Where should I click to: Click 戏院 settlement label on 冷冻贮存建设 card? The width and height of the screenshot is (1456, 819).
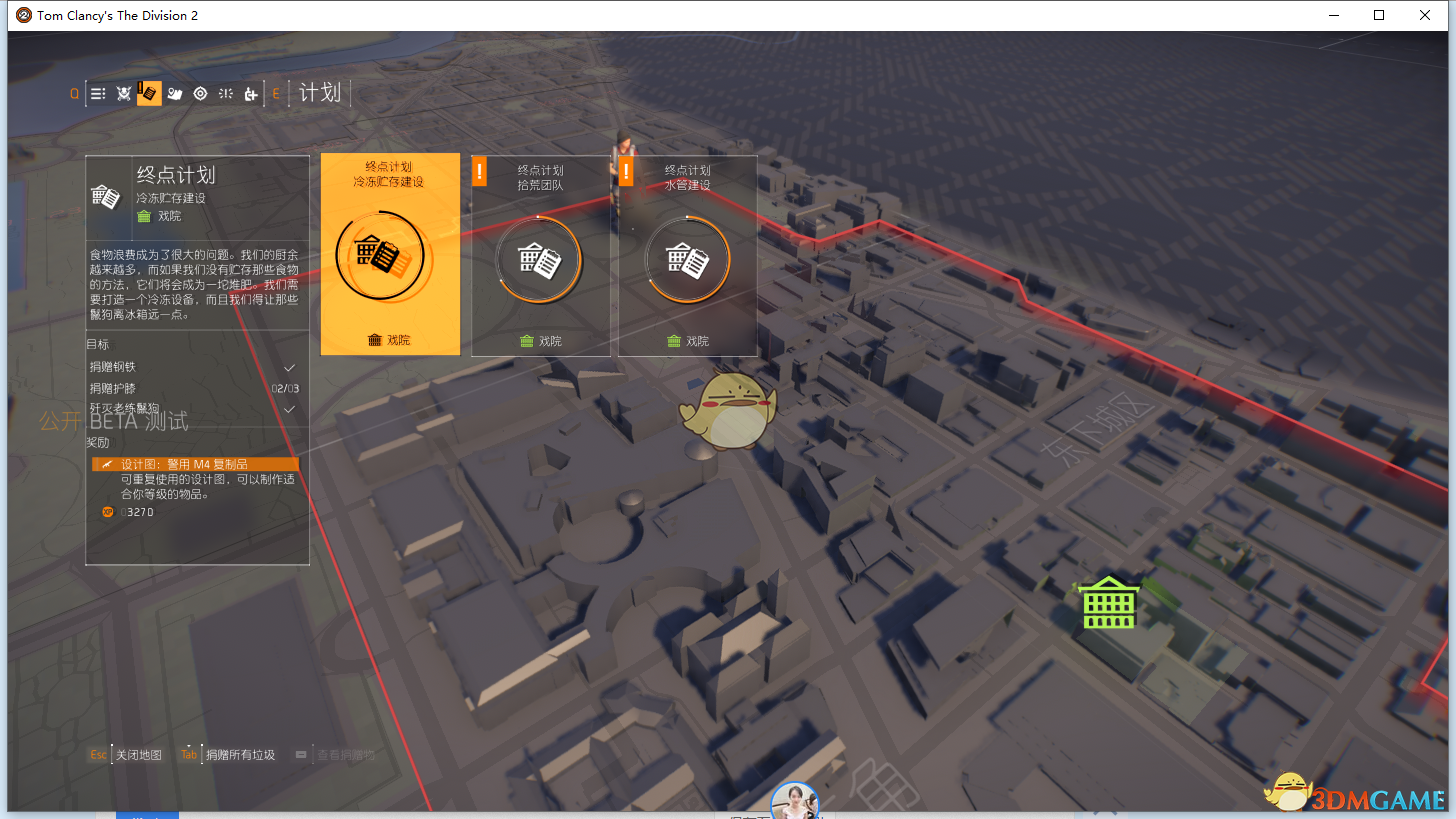[389, 340]
